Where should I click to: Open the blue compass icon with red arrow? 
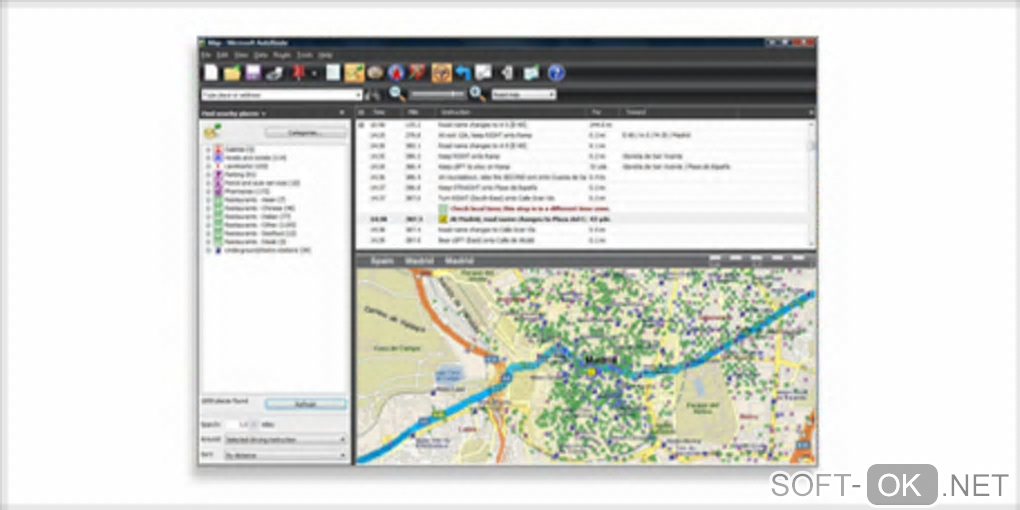point(396,73)
